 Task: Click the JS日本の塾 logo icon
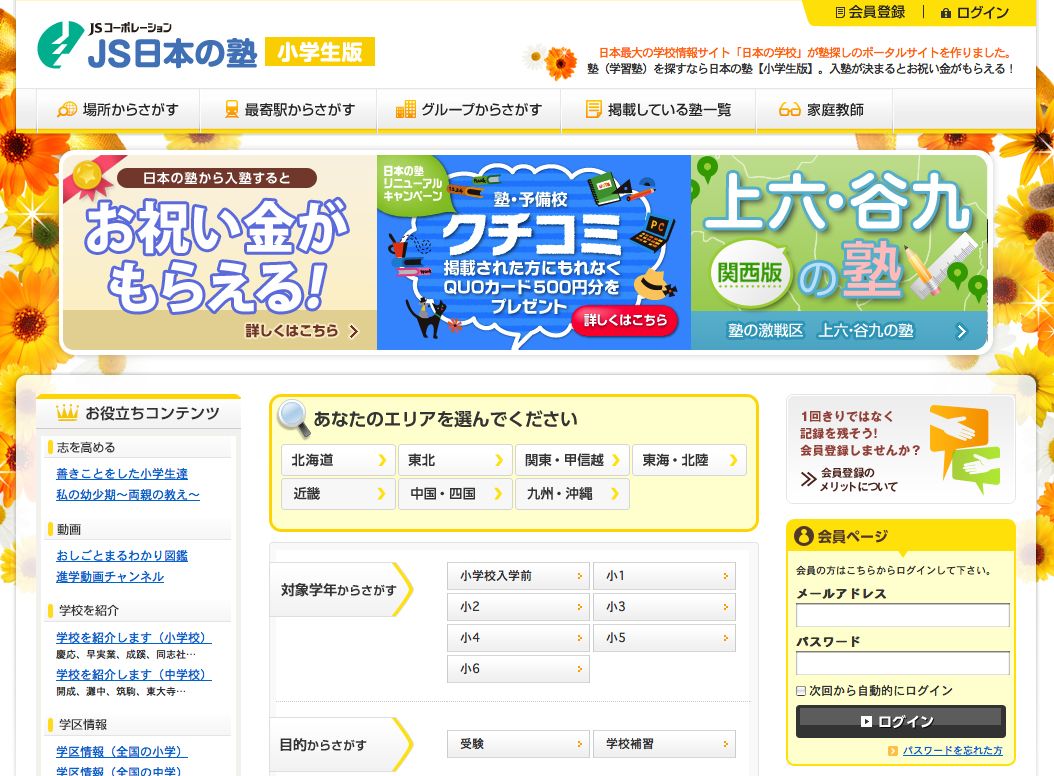point(60,45)
